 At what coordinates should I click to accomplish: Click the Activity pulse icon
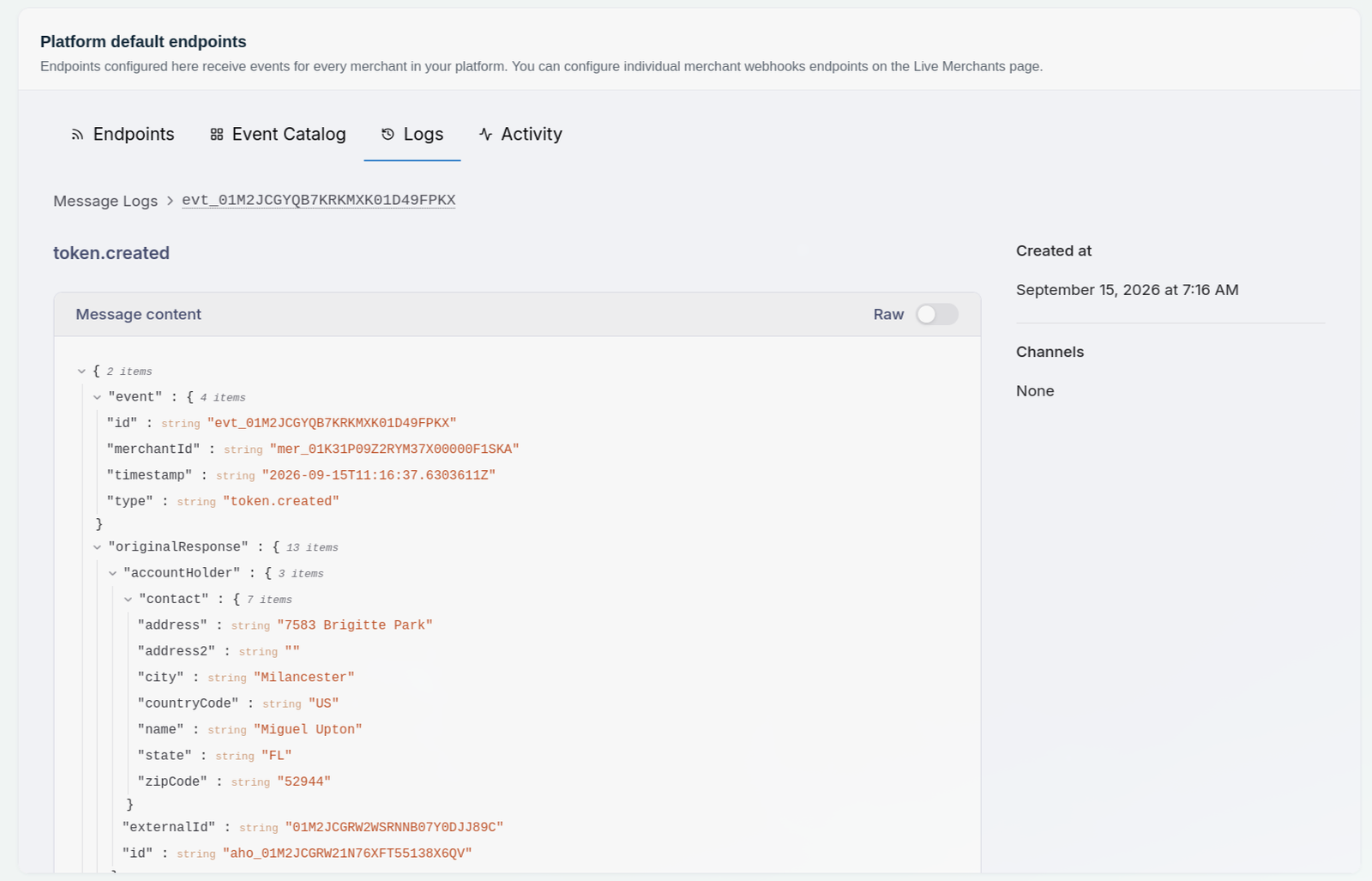(x=485, y=135)
